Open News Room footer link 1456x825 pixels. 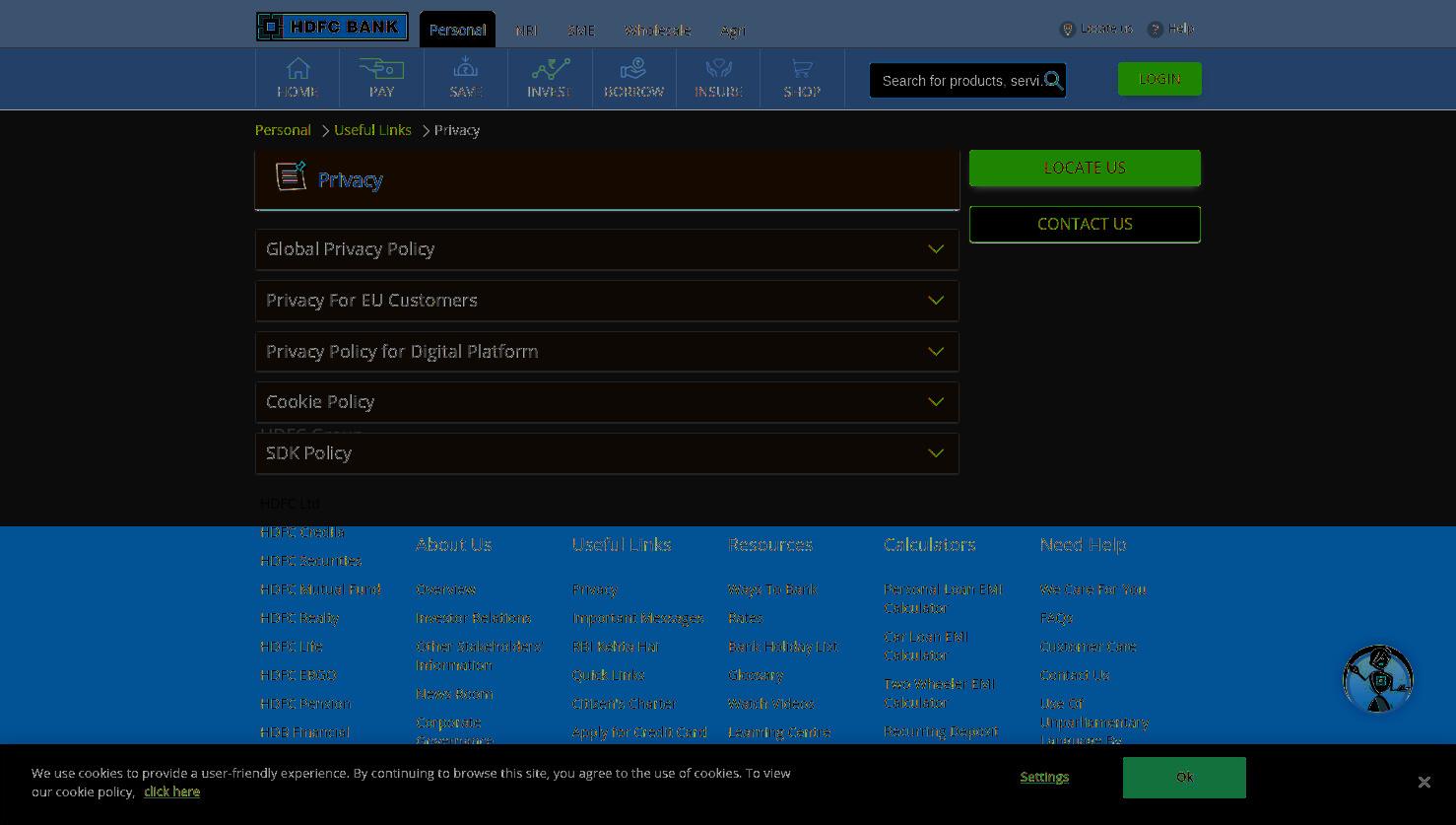[454, 694]
